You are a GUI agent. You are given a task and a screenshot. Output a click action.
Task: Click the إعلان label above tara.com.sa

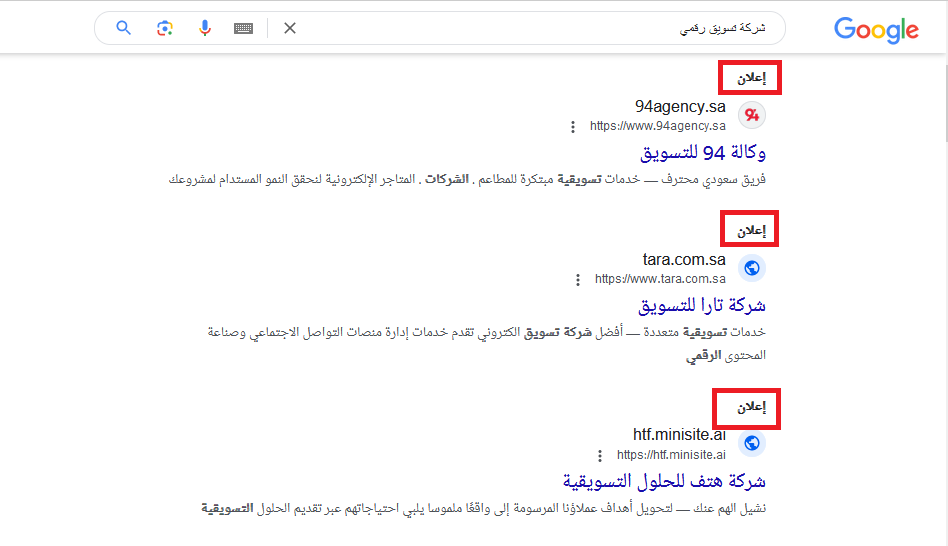[x=751, y=230]
